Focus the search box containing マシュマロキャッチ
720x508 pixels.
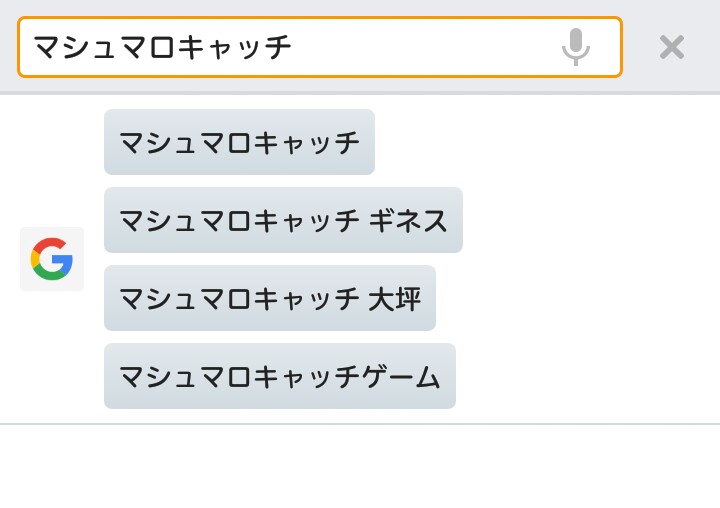[280, 47]
